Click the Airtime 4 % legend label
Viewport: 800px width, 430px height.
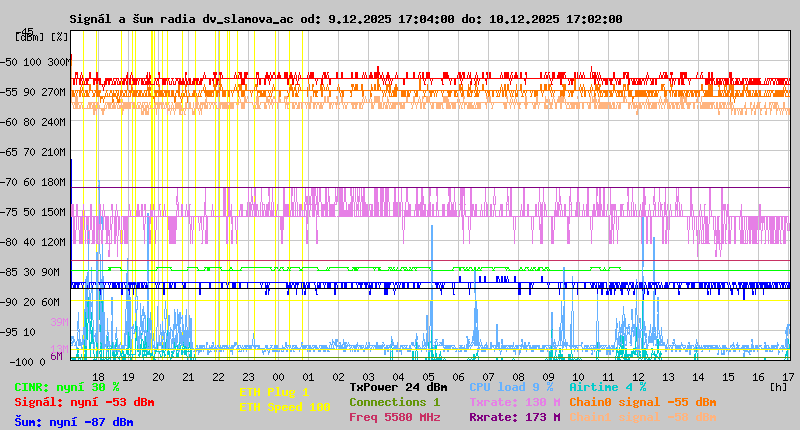coord(608,388)
